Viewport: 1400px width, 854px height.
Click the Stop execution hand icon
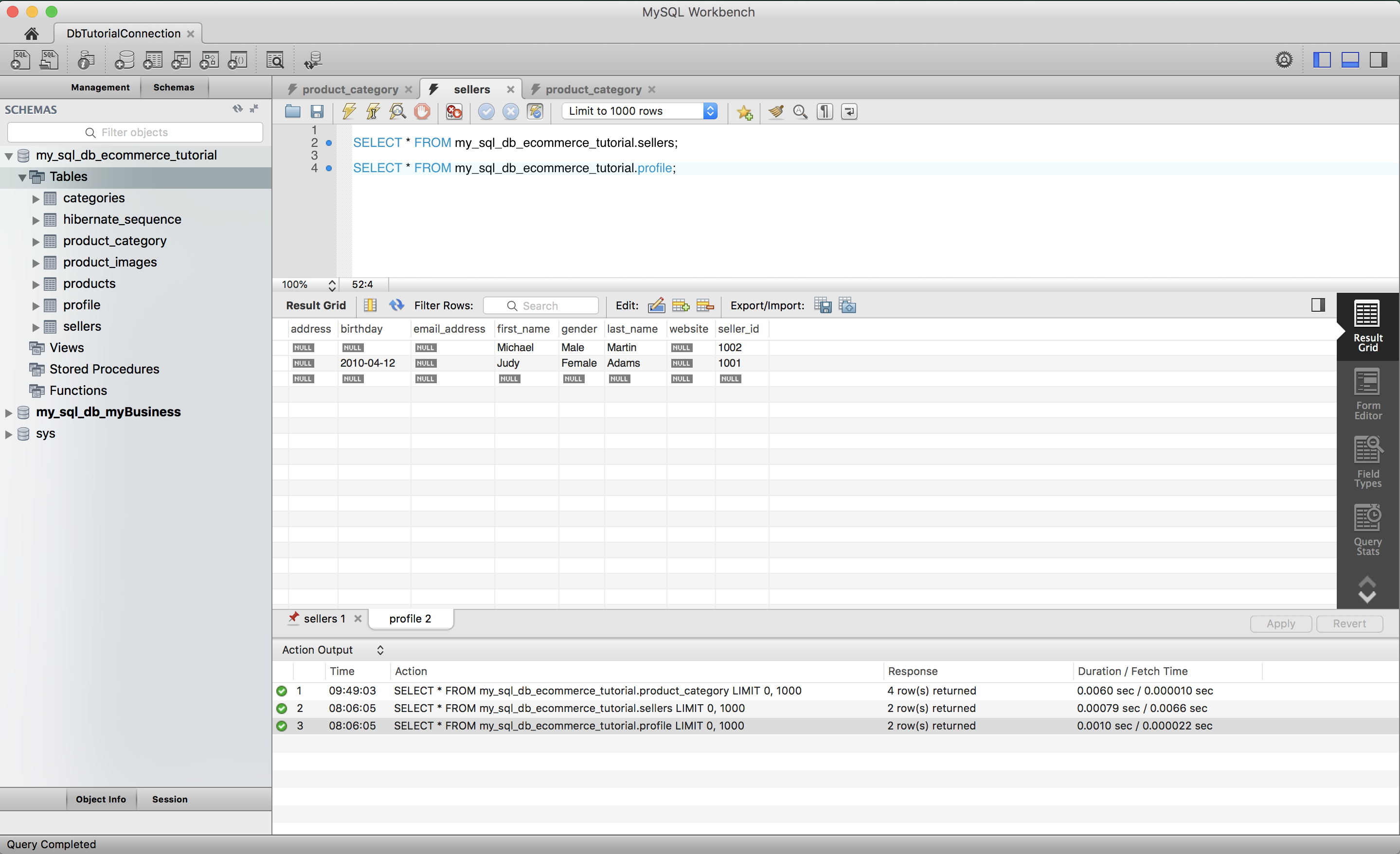pyautogui.click(x=422, y=111)
